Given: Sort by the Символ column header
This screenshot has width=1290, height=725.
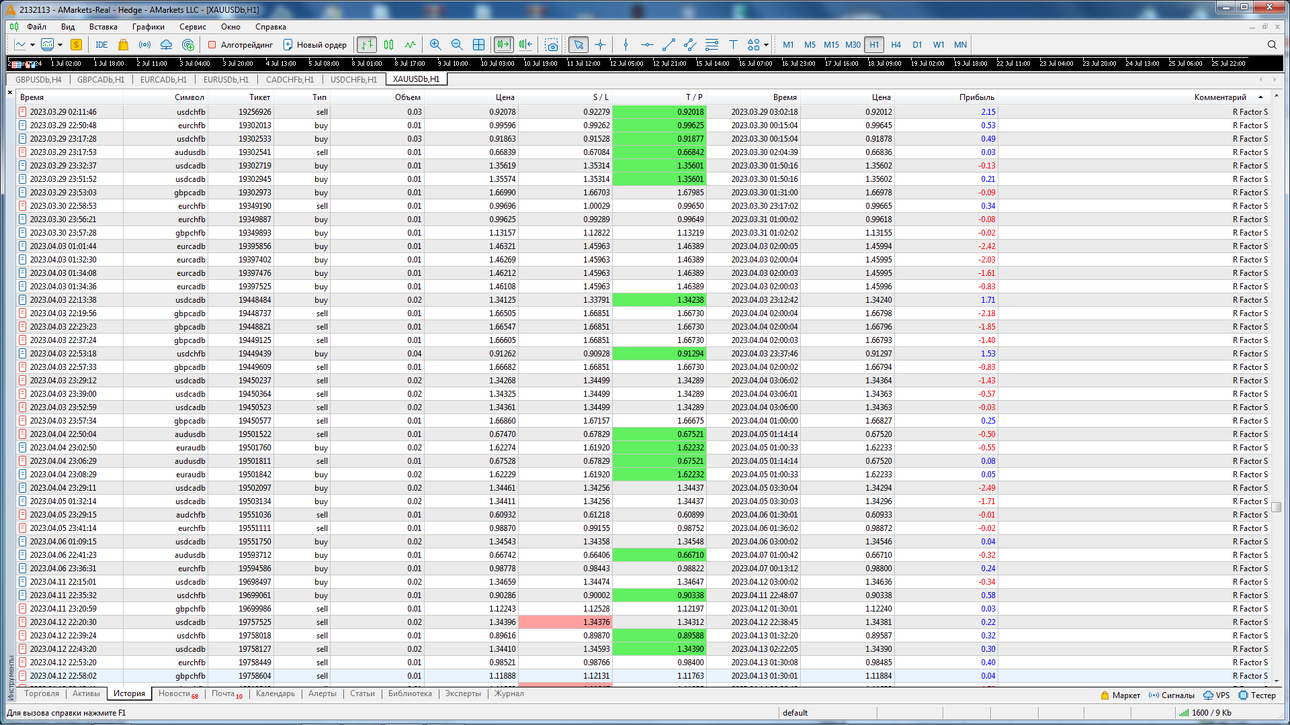Looking at the screenshot, I should 189,97.
